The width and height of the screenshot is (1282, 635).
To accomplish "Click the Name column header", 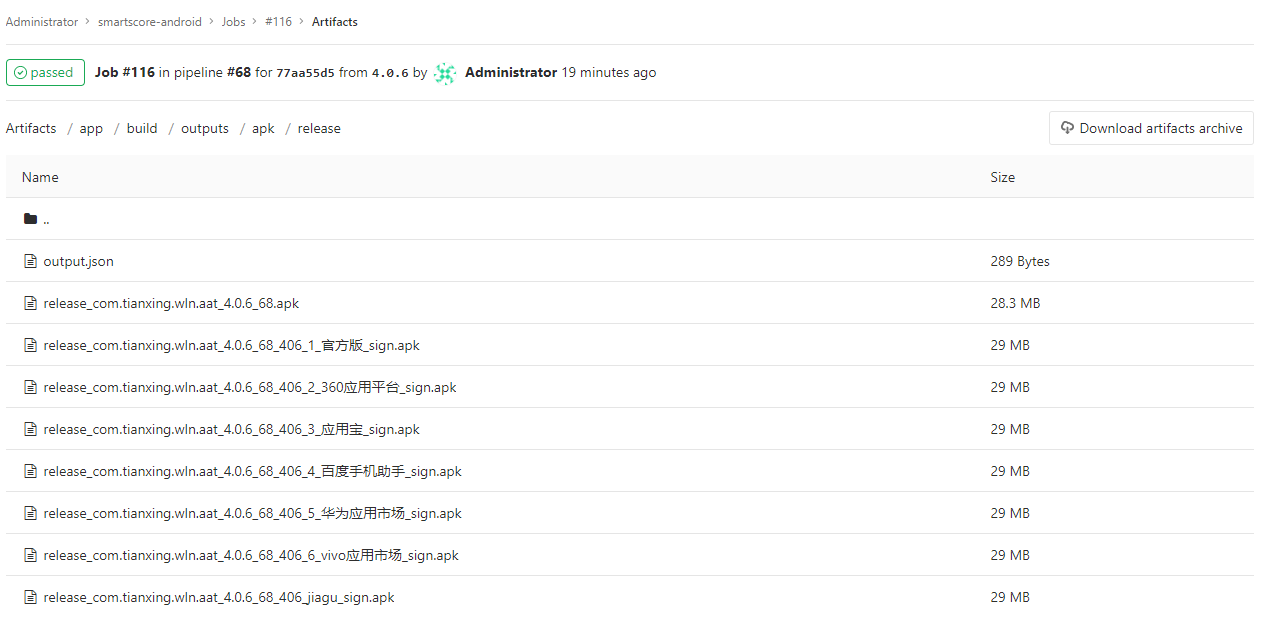I will 40,177.
